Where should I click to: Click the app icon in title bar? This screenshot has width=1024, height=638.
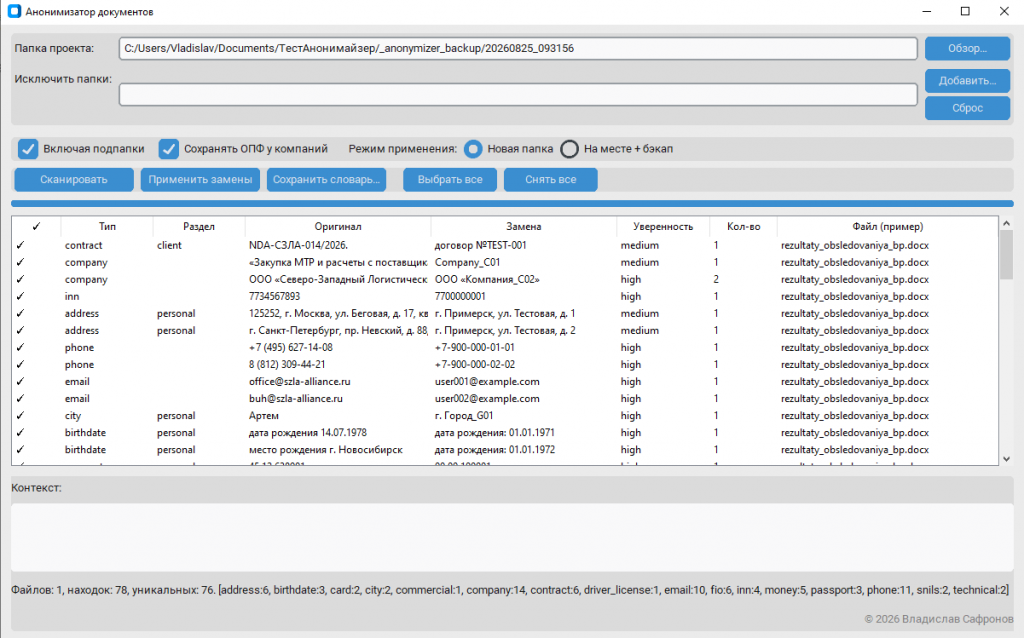click(14, 11)
